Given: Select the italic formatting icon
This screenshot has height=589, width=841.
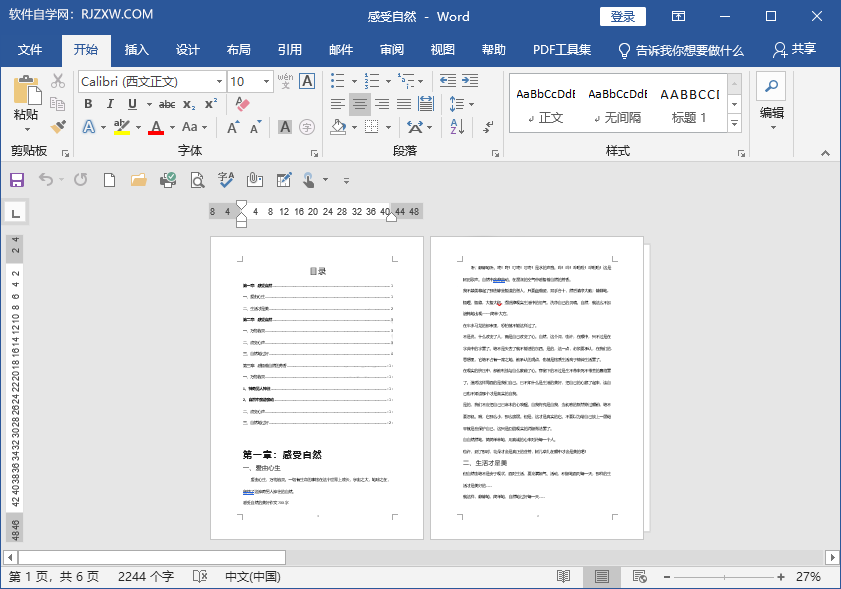Looking at the screenshot, I should pyautogui.click(x=110, y=103).
